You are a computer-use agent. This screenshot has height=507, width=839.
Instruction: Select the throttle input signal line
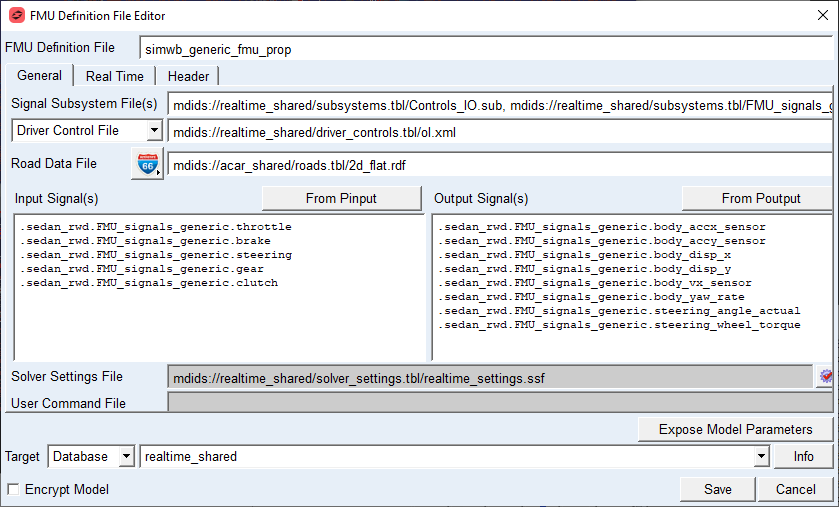click(x=156, y=227)
